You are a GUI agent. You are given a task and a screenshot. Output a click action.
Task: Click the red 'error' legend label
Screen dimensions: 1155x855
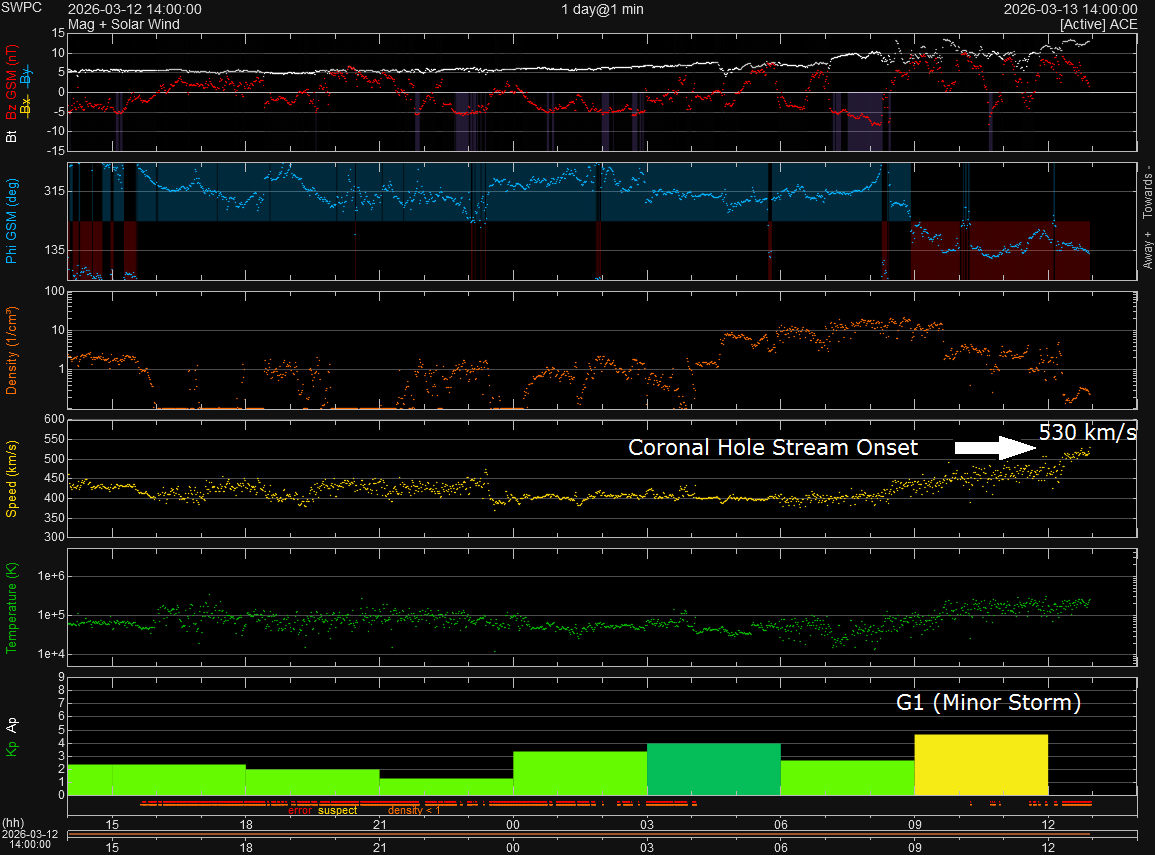point(300,810)
